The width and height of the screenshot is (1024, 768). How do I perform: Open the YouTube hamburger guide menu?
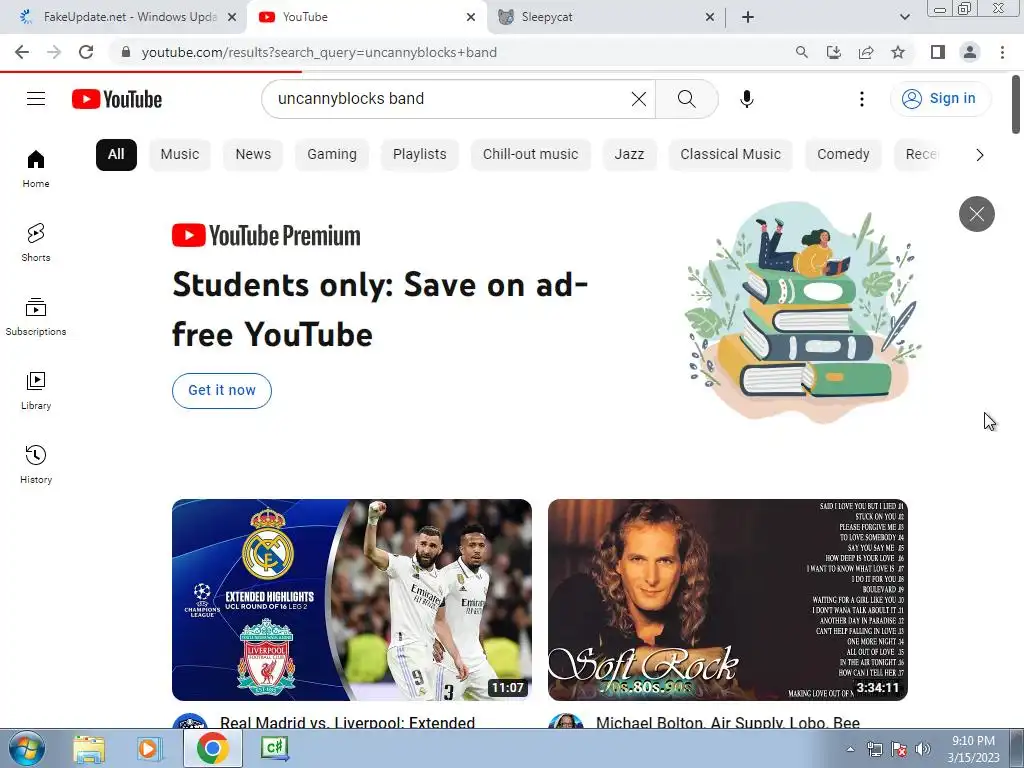point(36,99)
